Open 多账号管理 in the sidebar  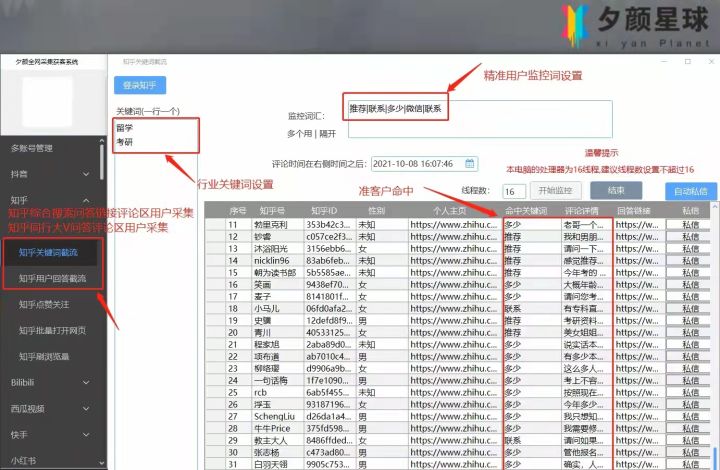50,148
